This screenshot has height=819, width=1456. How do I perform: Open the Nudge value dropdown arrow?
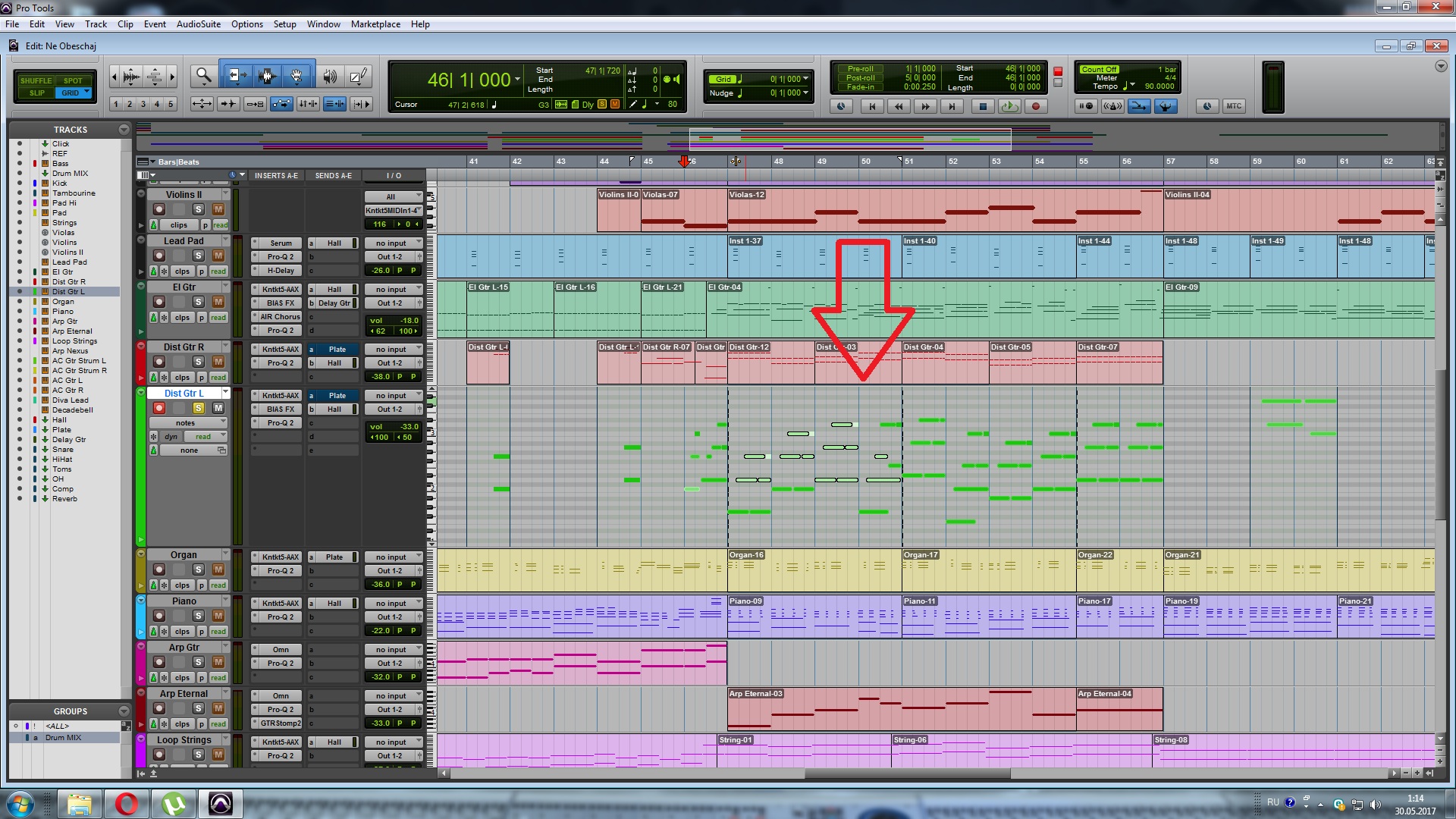pyautogui.click(x=805, y=93)
